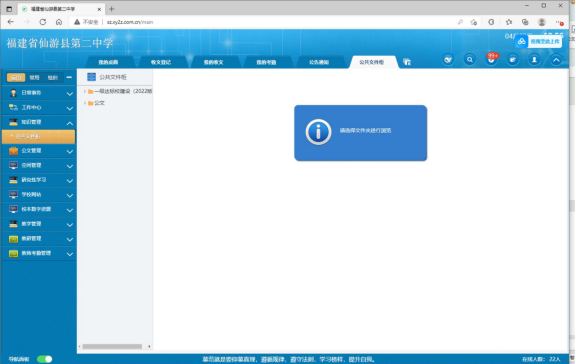Select 公共文件柜 item in sidebar
The width and height of the screenshot is (576, 364).
tap(39, 137)
